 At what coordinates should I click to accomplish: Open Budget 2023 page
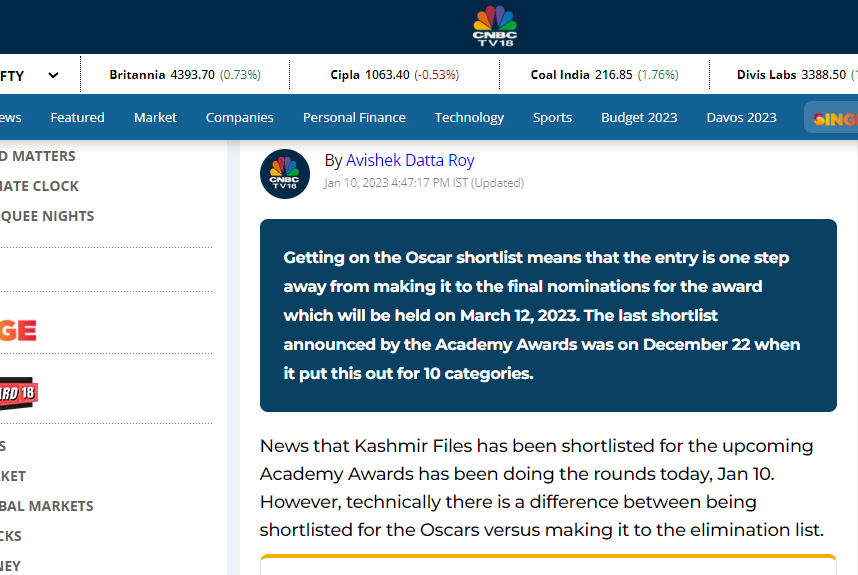point(639,117)
